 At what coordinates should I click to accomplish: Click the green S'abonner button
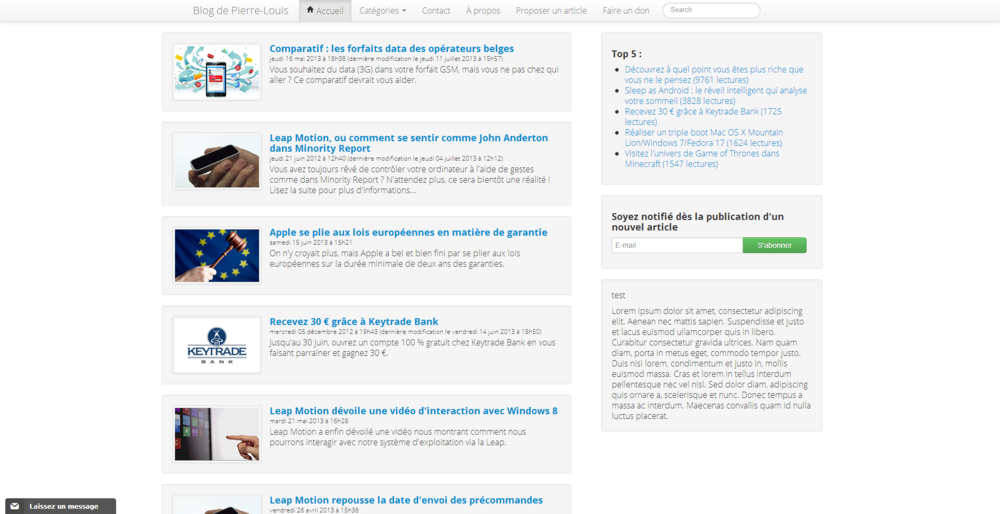click(x=774, y=246)
